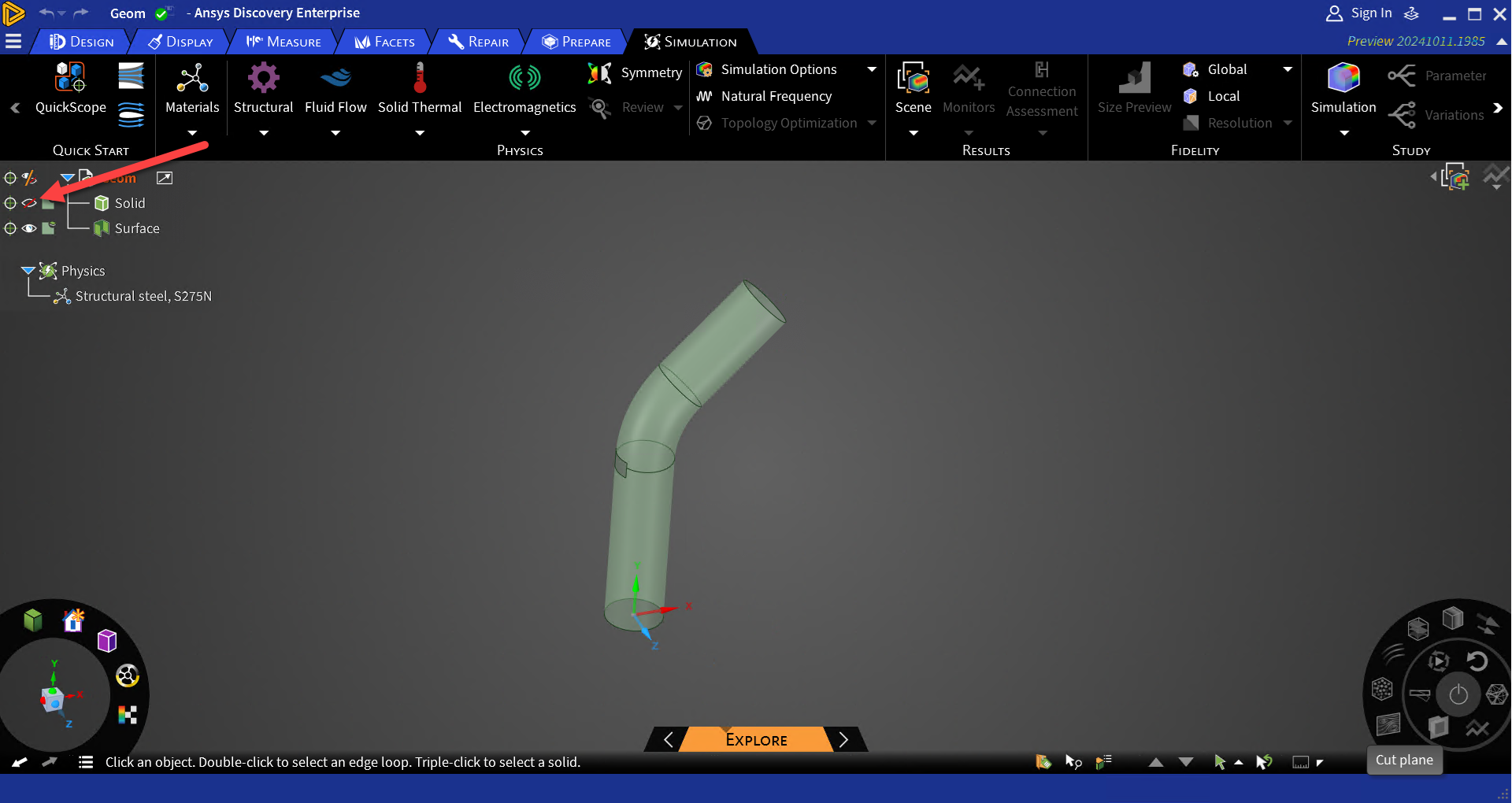Click the Simulation Options icon
1512x803 pixels.
(704, 69)
